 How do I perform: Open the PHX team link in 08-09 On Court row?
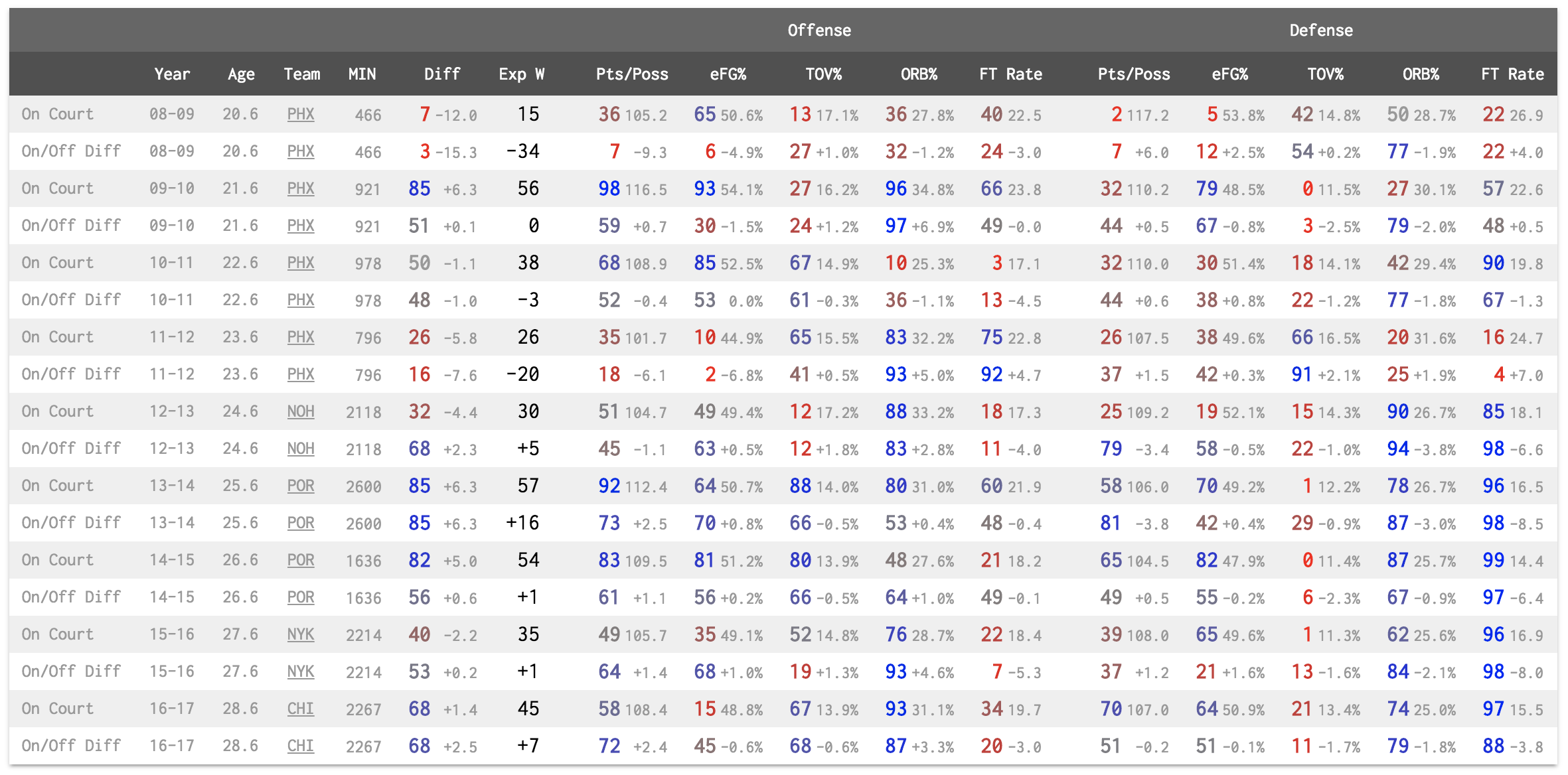coord(301,114)
